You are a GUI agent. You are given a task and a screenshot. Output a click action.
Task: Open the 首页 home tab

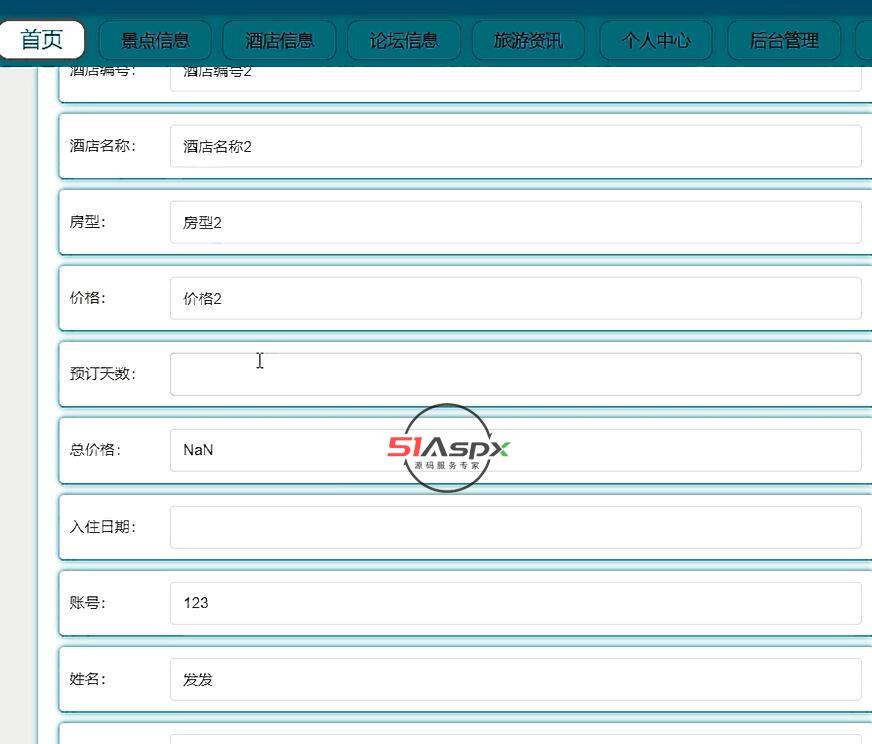42,39
